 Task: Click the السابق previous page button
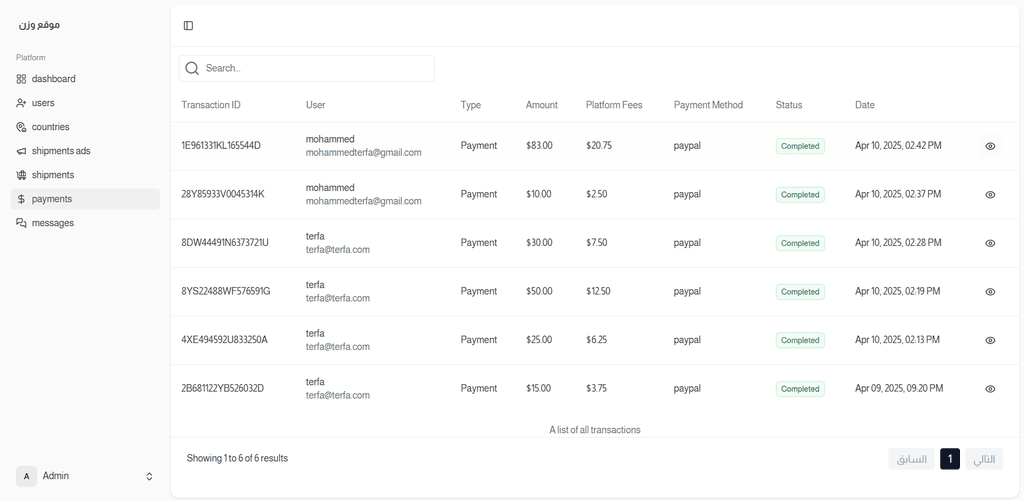tap(912, 459)
